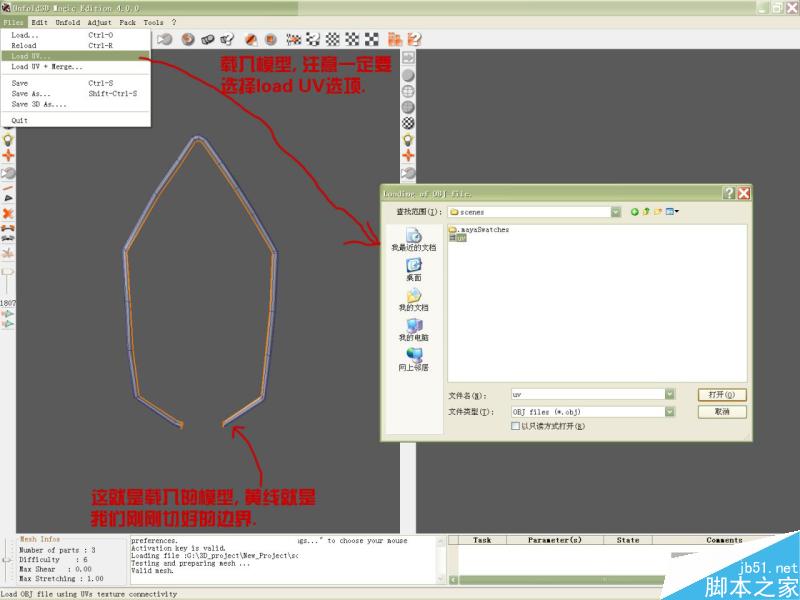Click the cube with question mark toolbar icon
Screen dimensions: 800x600
point(227,39)
